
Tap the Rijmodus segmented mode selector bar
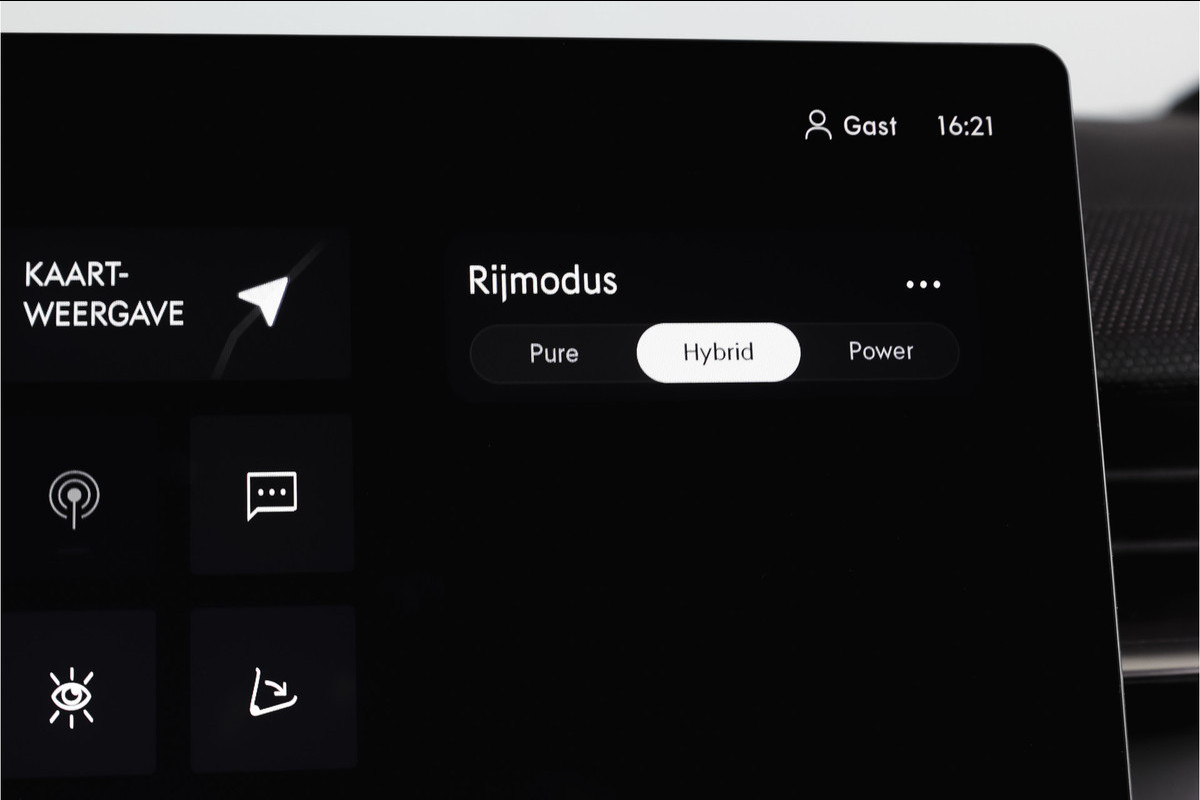[x=714, y=352]
